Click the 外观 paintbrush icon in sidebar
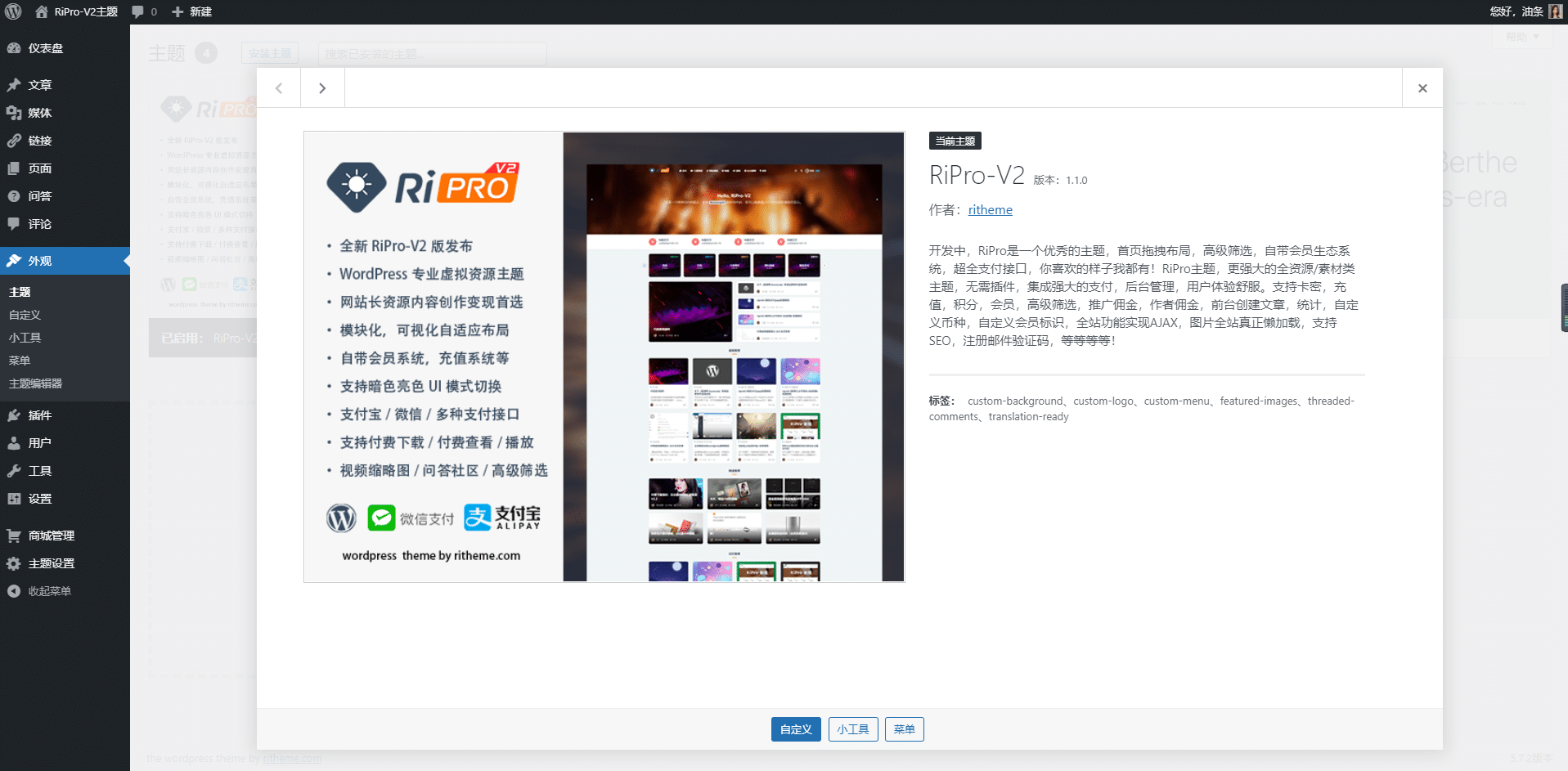This screenshot has width=1568, height=771. coord(14,261)
